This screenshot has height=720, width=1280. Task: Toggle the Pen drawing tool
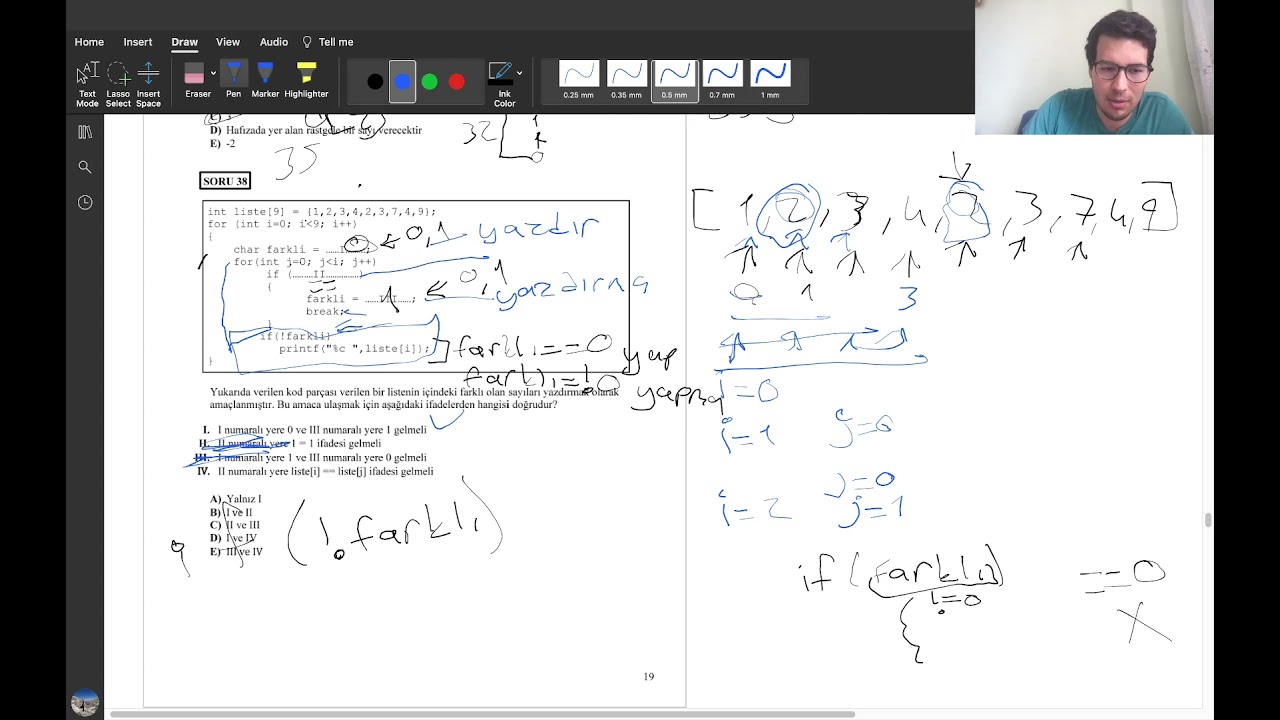[x=233, y=82]
